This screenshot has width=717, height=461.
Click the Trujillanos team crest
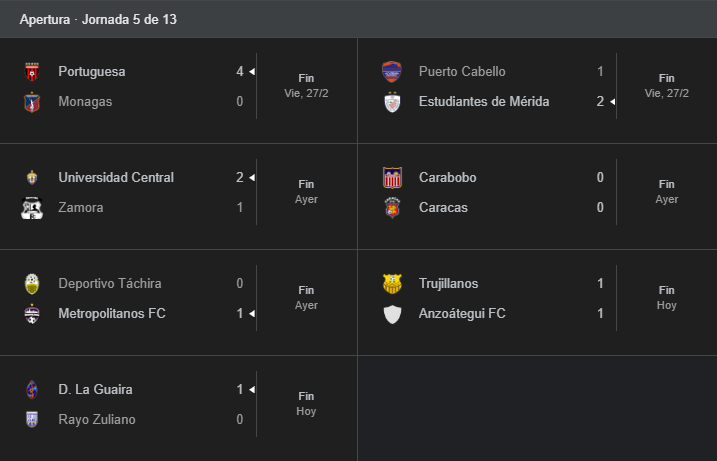click(x=392, y=284)
